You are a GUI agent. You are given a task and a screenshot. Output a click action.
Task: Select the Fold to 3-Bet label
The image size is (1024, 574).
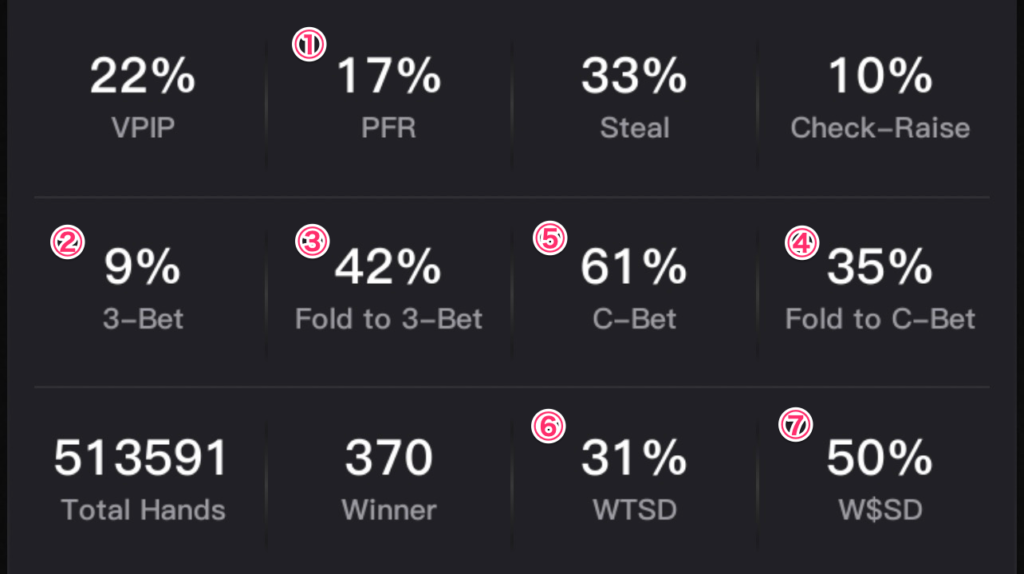389,320
